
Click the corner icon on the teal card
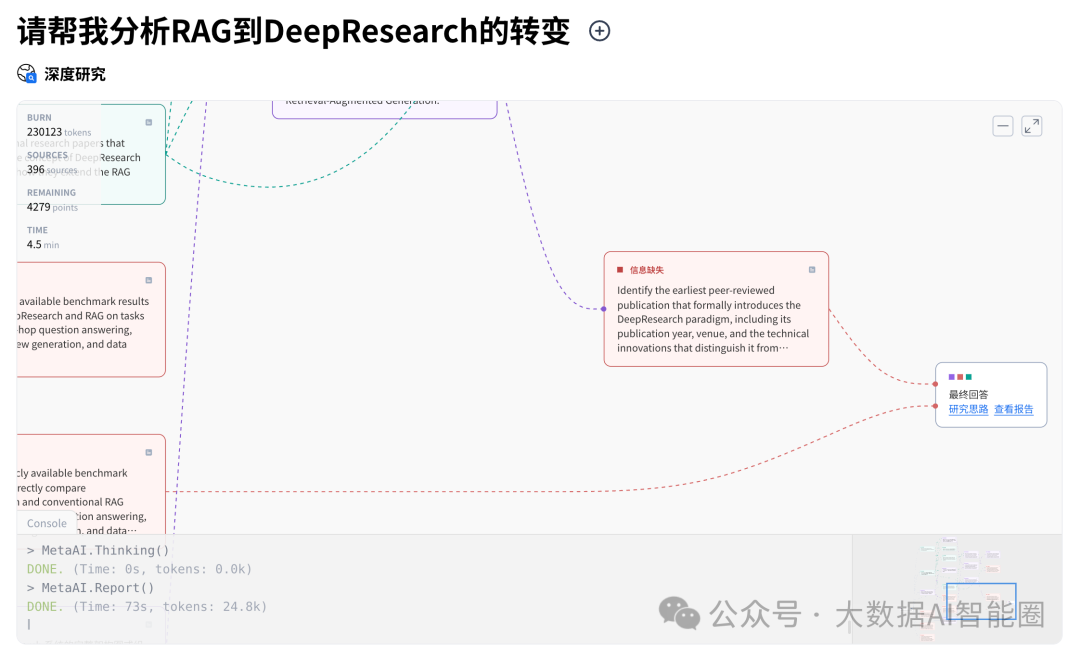click(x=149, y=122)
